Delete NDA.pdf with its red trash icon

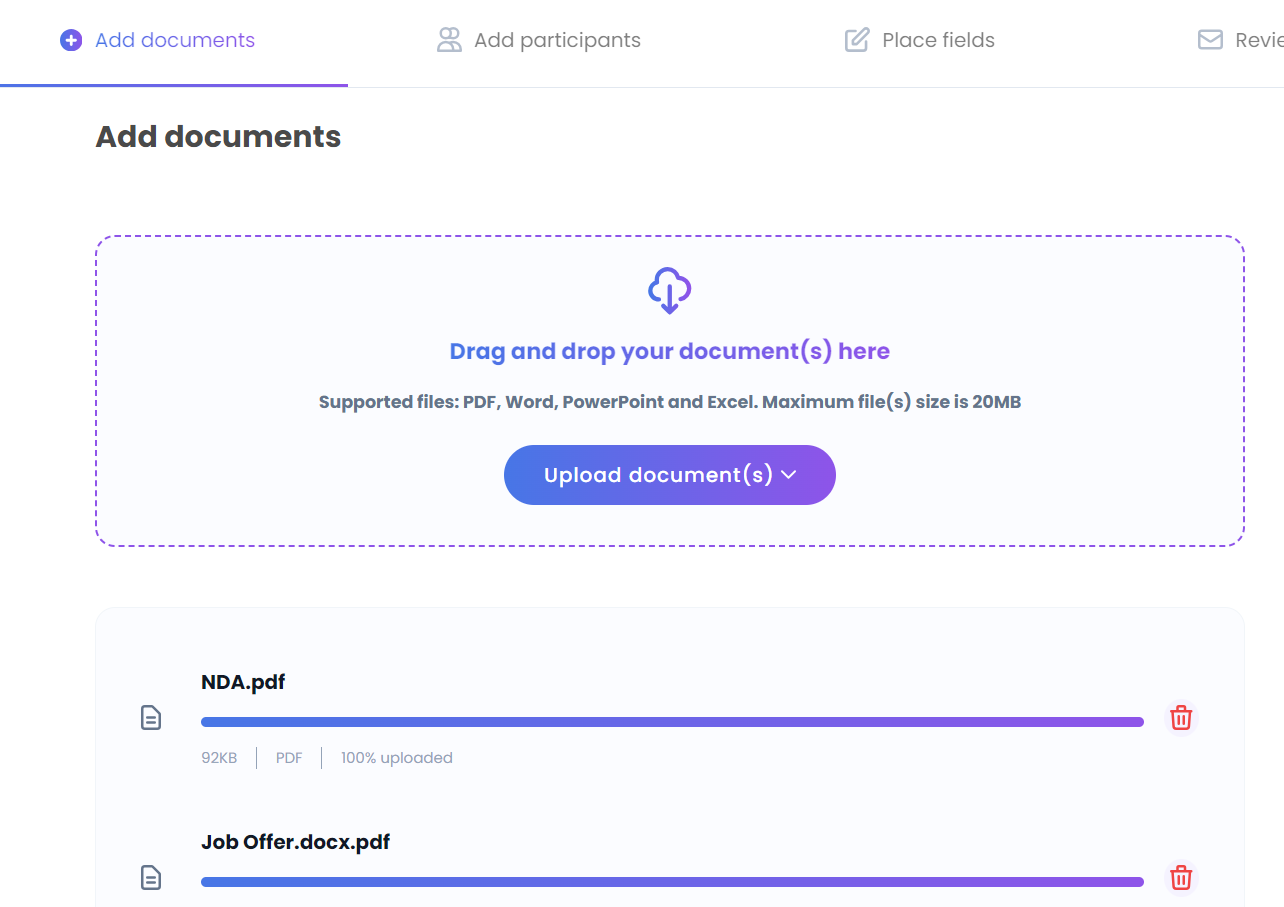point(1181,718)
